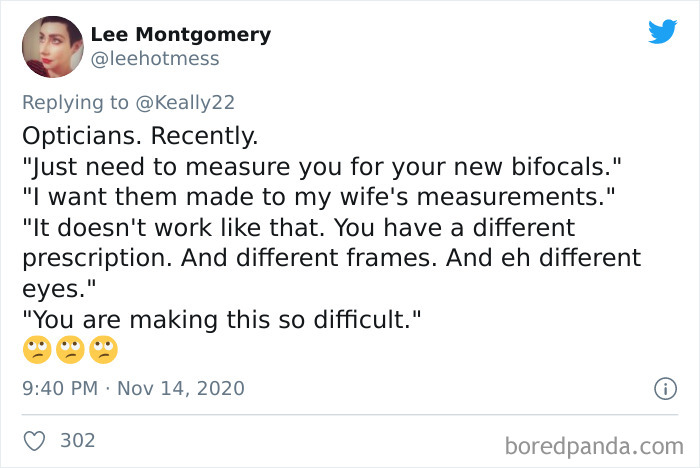
Task: Open the Lee Montgomery display name
Action: (180, 34)
